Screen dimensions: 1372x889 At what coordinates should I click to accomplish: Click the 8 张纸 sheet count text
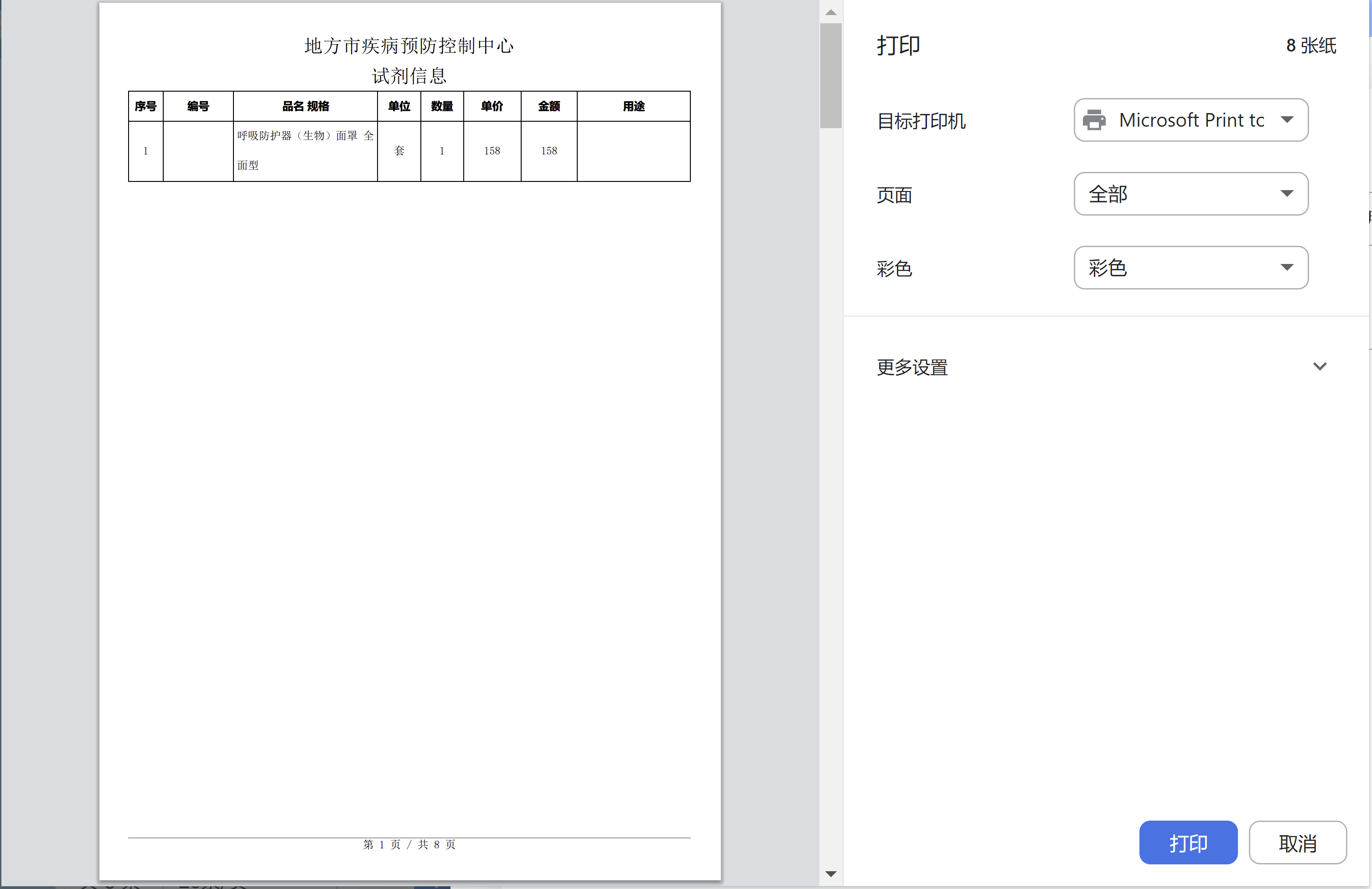point(1311,46)
